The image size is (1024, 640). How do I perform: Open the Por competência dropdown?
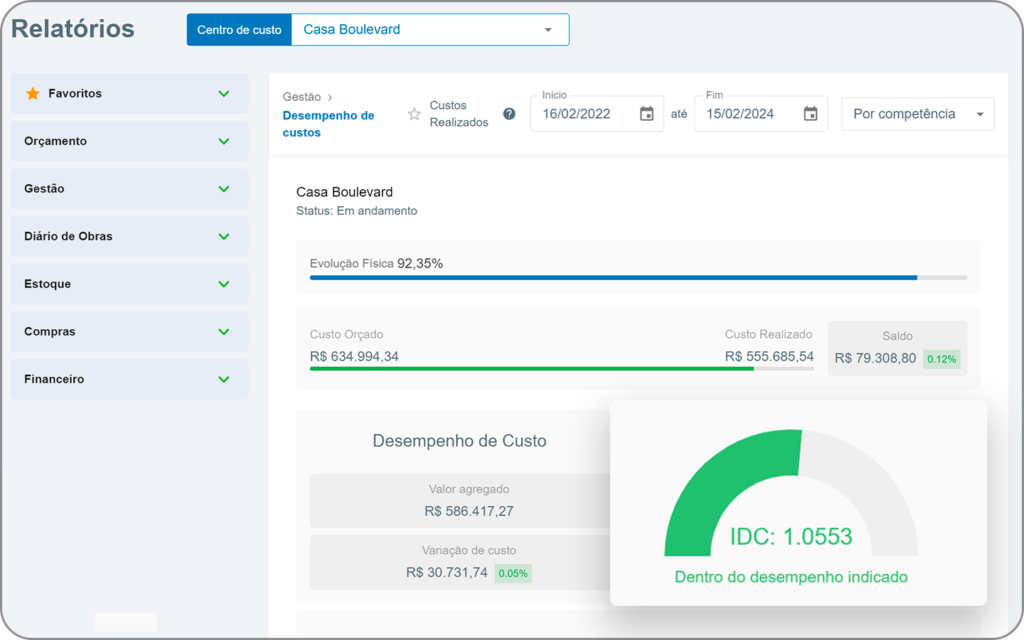[918, 114]
